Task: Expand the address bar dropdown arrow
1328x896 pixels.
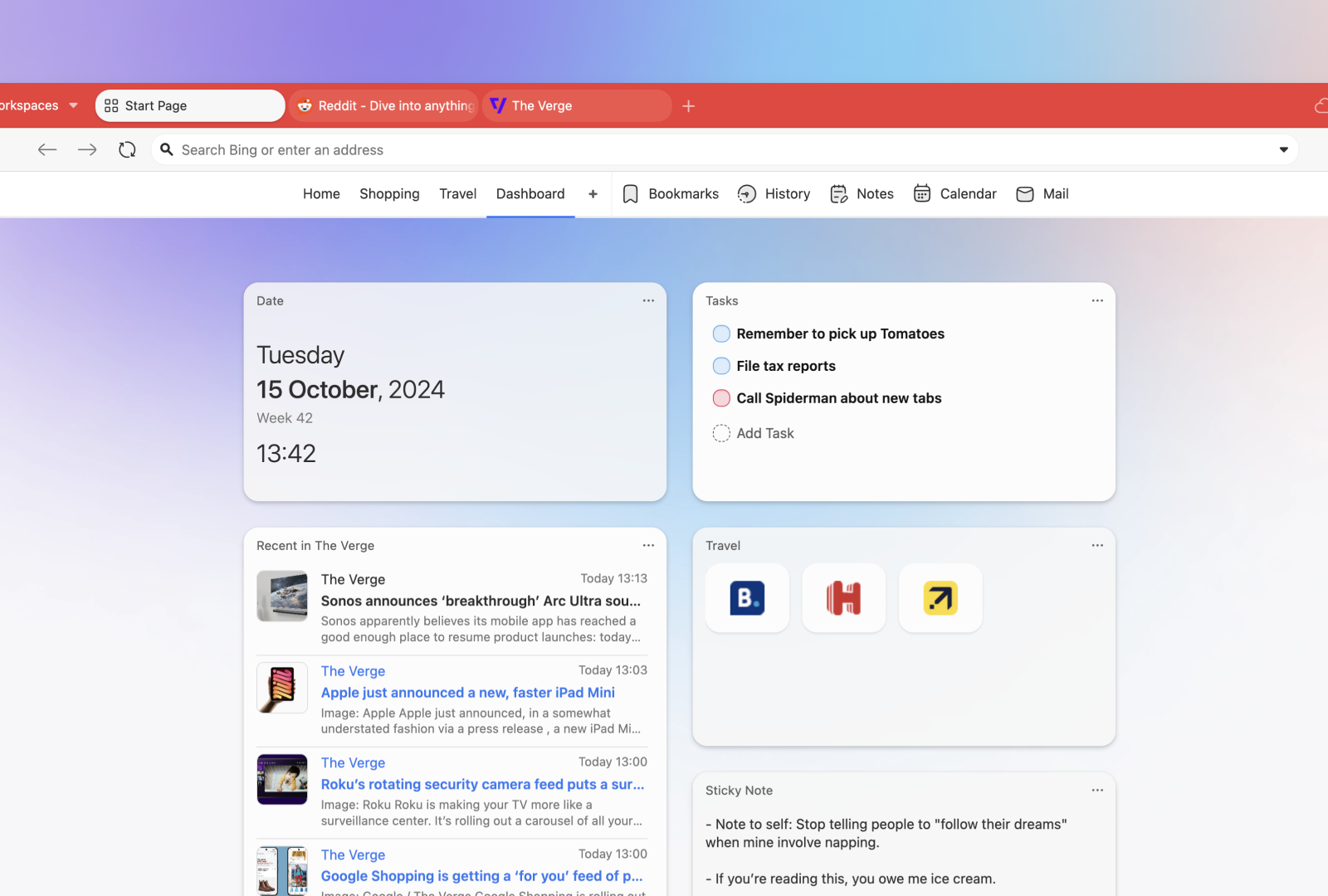Action: pyautogui.click(x=1283, y=150)
